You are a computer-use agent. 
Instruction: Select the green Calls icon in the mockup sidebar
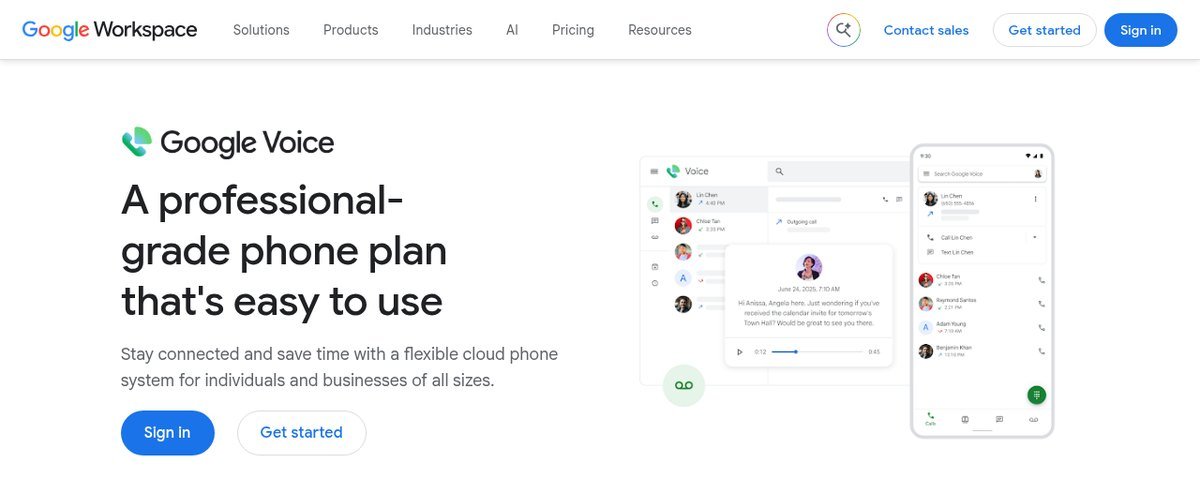point(655,204)
